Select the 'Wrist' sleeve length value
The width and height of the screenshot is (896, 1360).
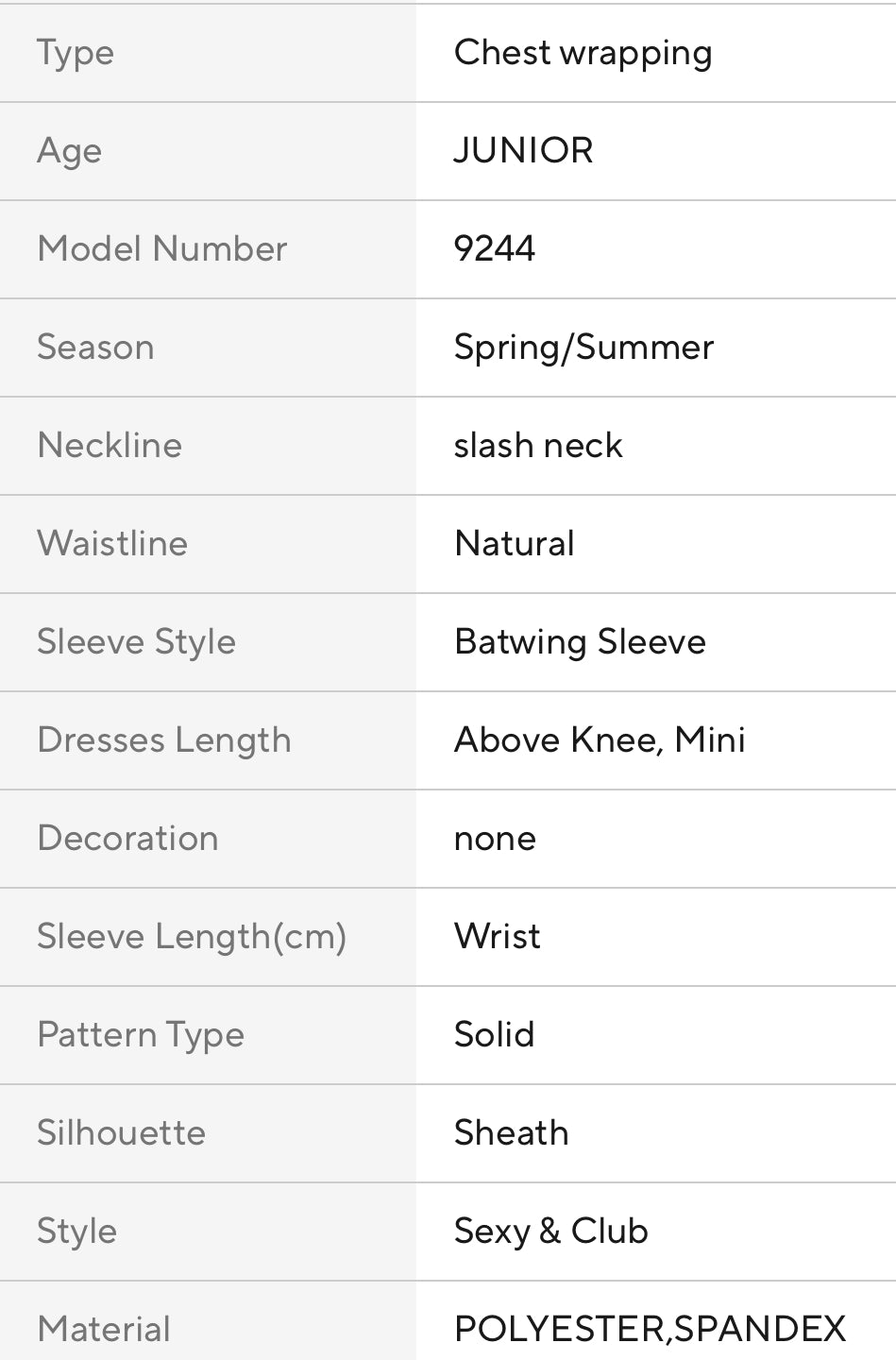click(497, 937)
